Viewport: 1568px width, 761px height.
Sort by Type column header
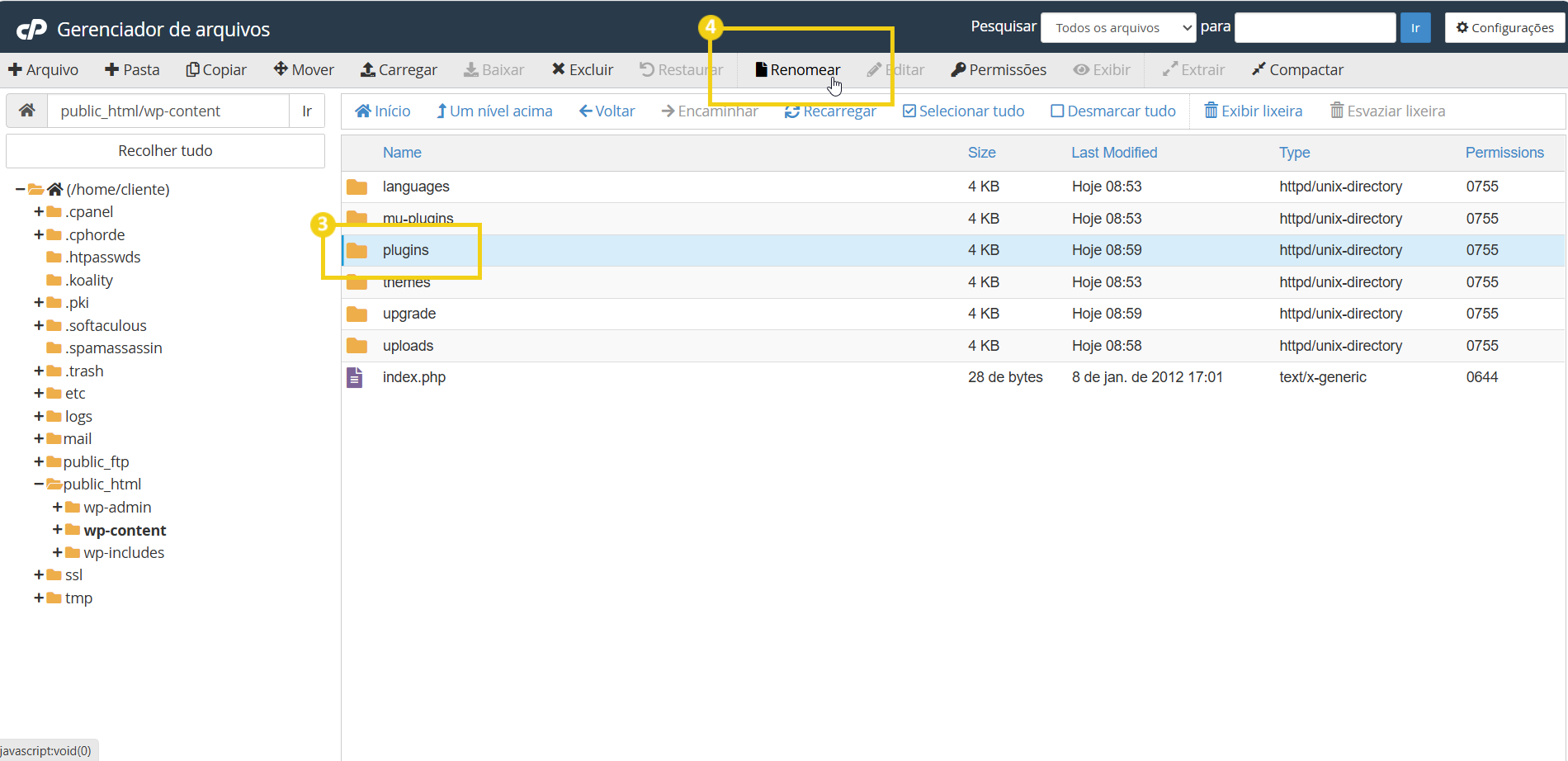pyautogui.click(x=1295, y=153)
